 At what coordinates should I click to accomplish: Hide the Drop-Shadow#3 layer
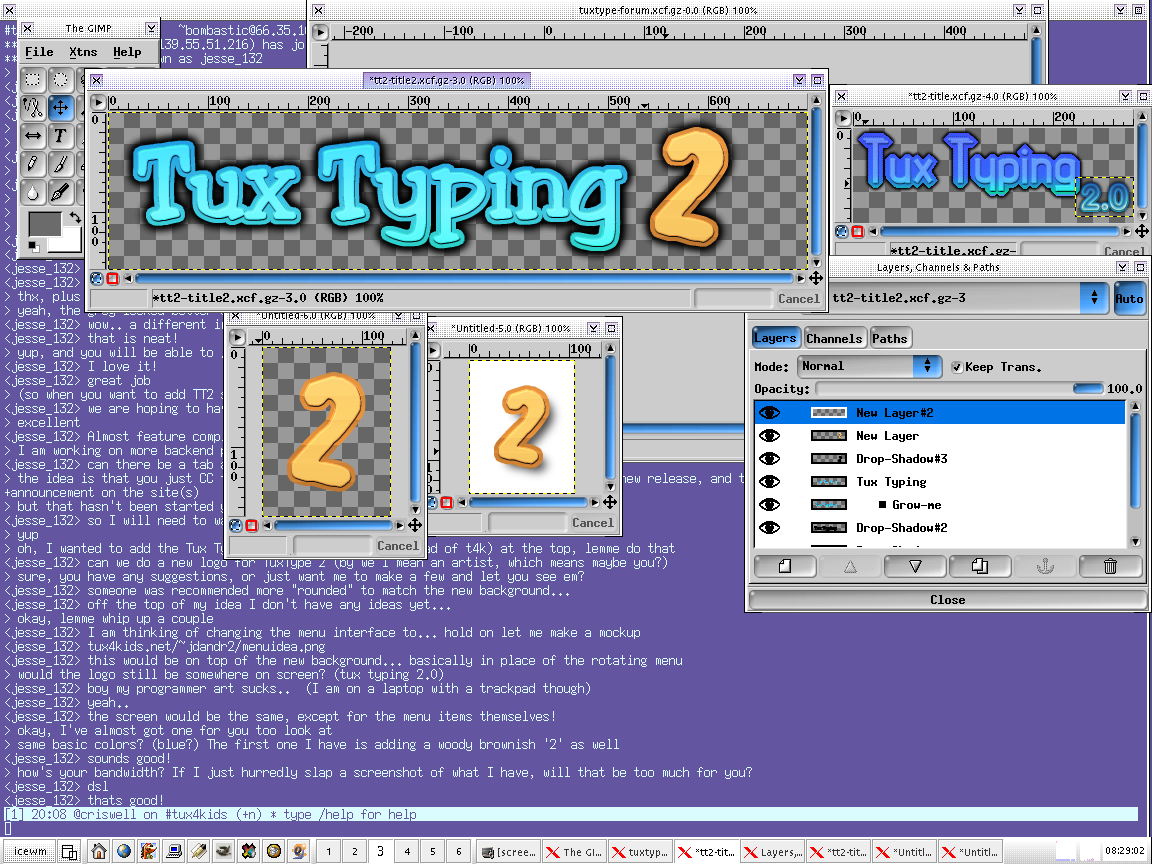pos(769,458)
